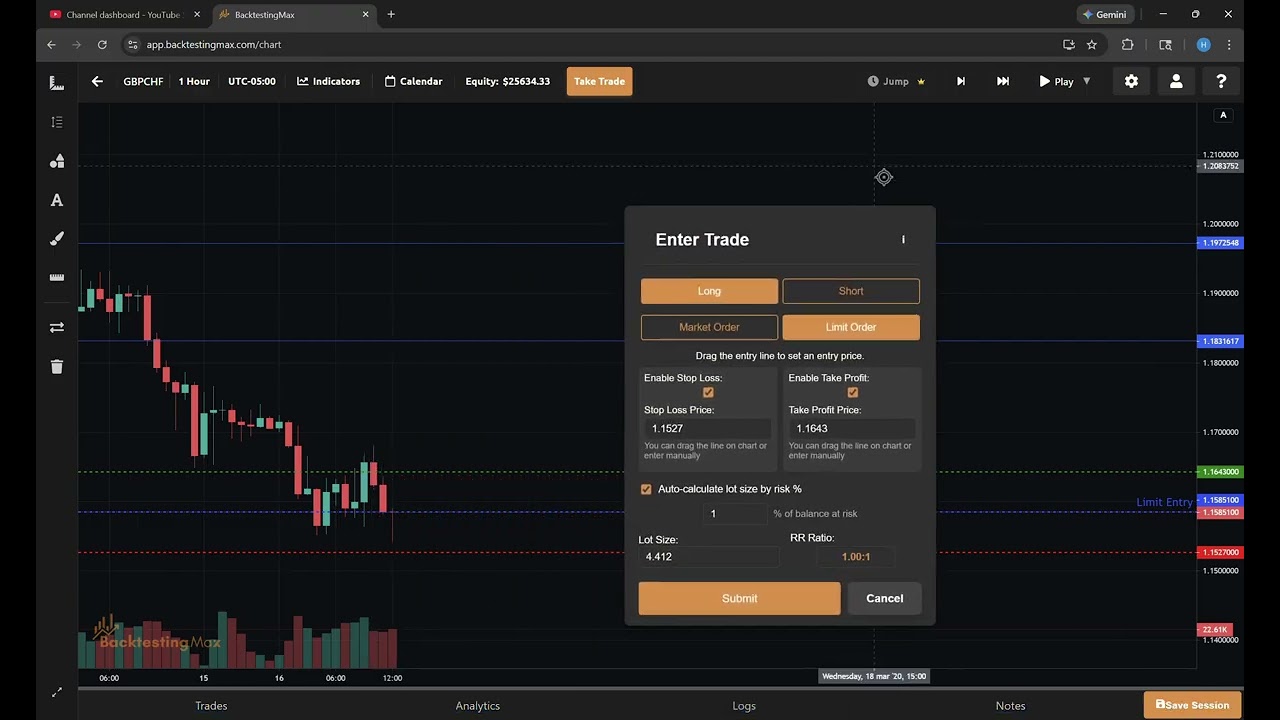The height and width of the screenshot is (720, 1280).
Task: Switch to the Trades tab
Action: [x=211, y=705]
